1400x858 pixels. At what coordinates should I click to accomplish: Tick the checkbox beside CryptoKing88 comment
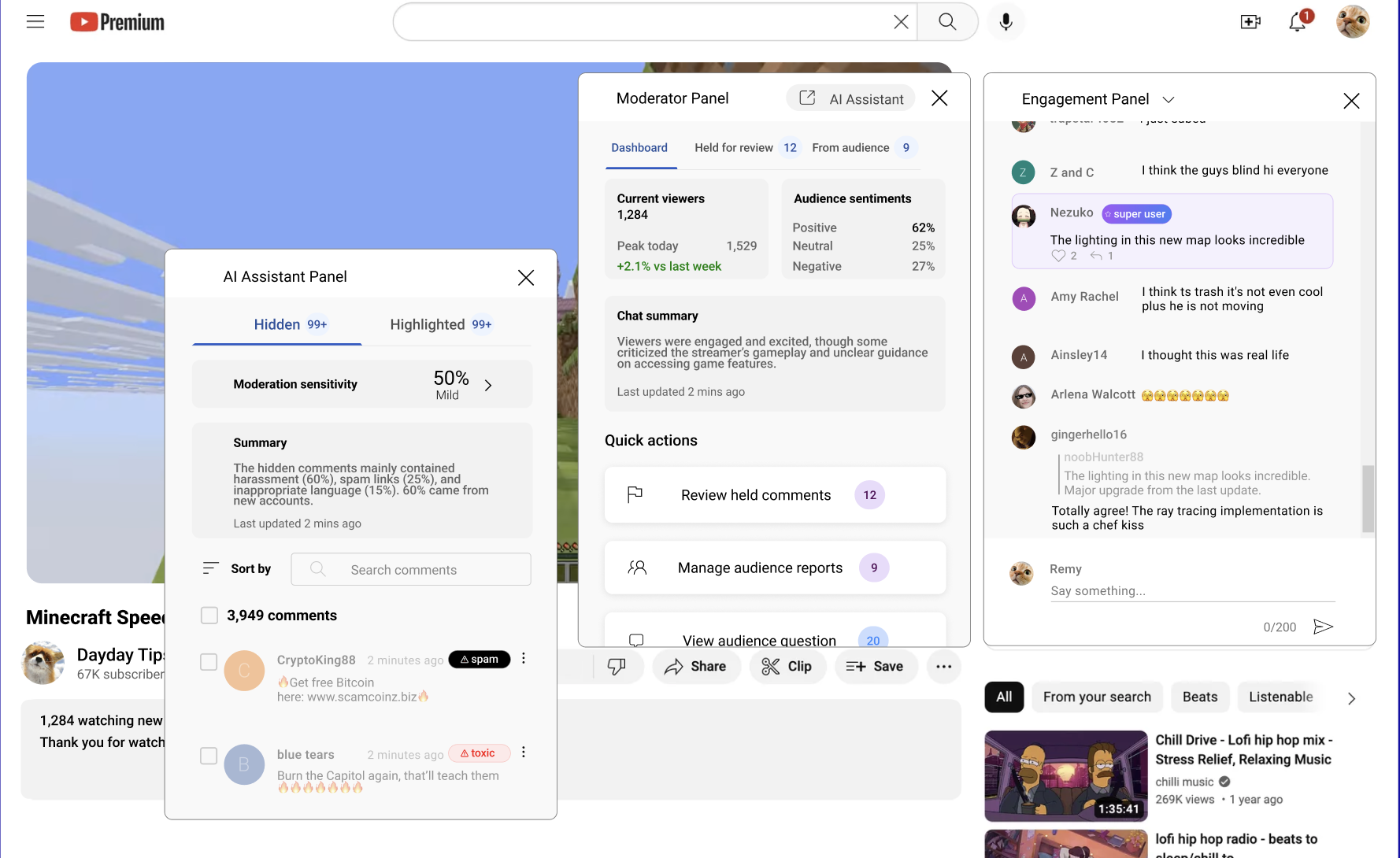(x=209, y=662)
